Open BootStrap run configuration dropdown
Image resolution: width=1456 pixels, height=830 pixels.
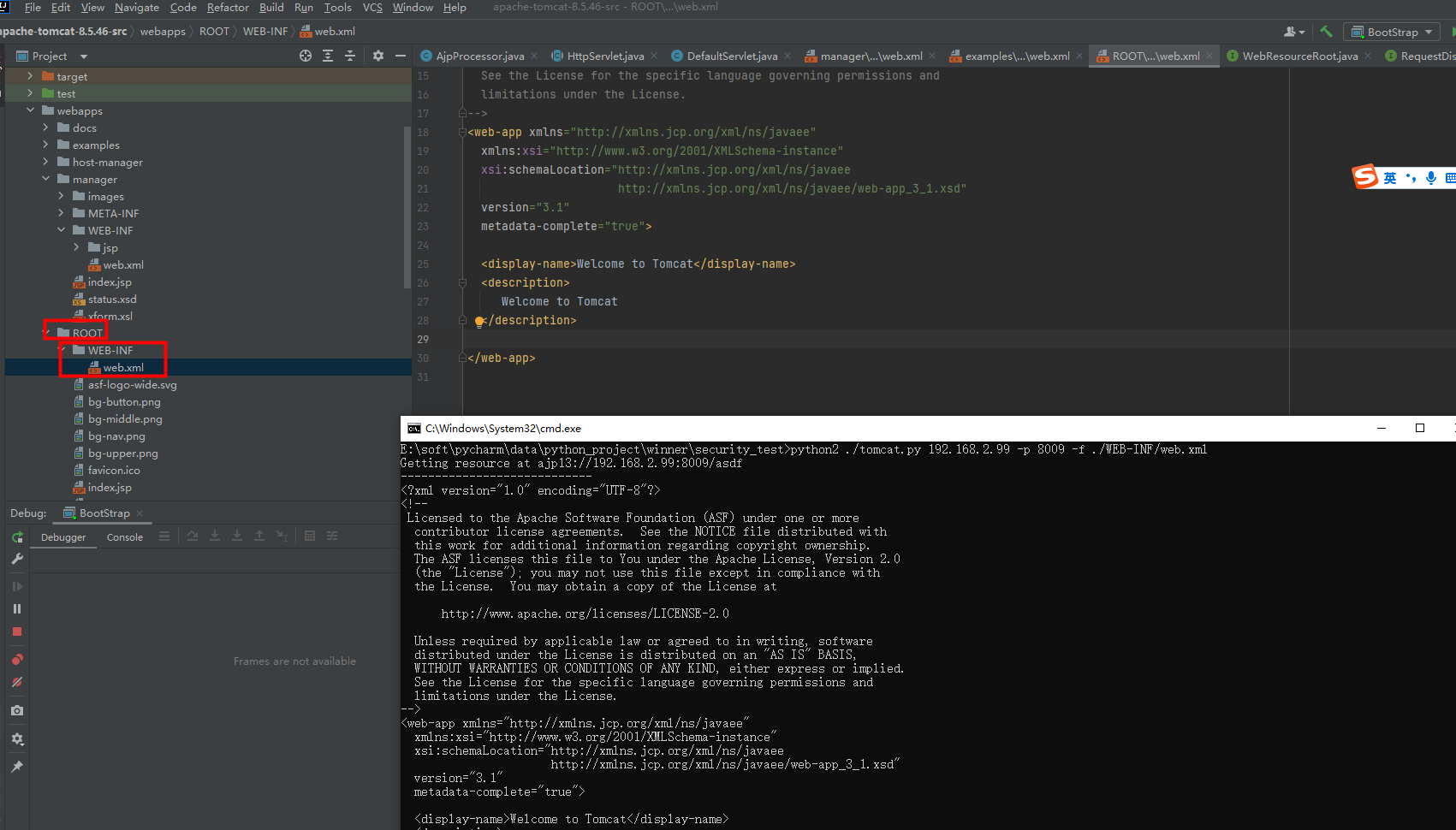point(1392,32)
